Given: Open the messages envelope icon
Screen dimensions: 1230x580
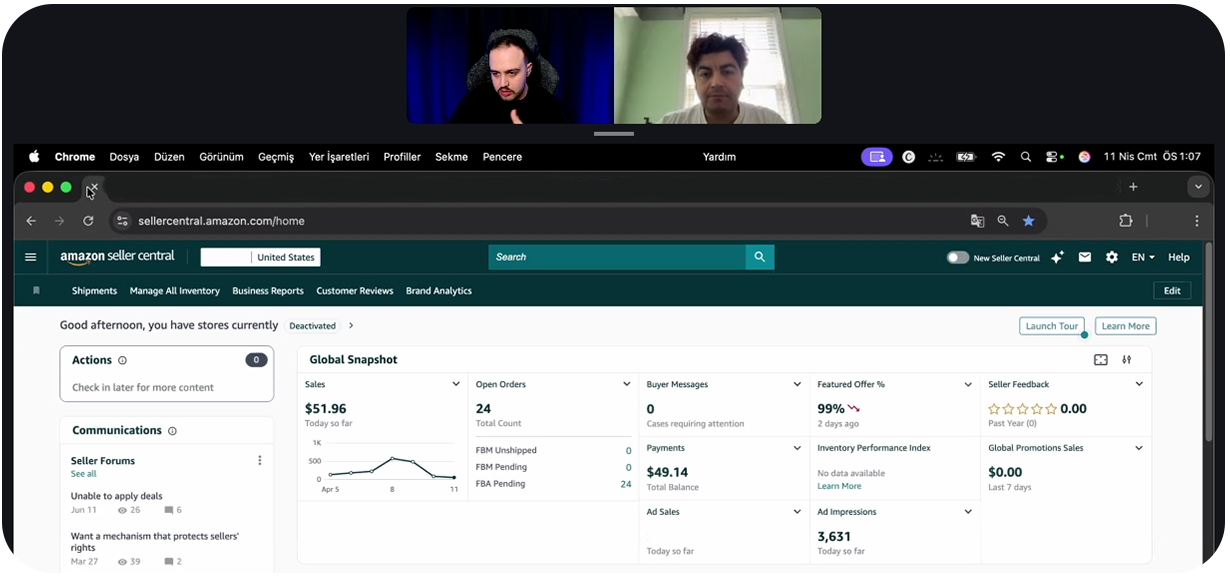Looking at the screenshot, I should pyautogui.click(x=1085, y=257).
